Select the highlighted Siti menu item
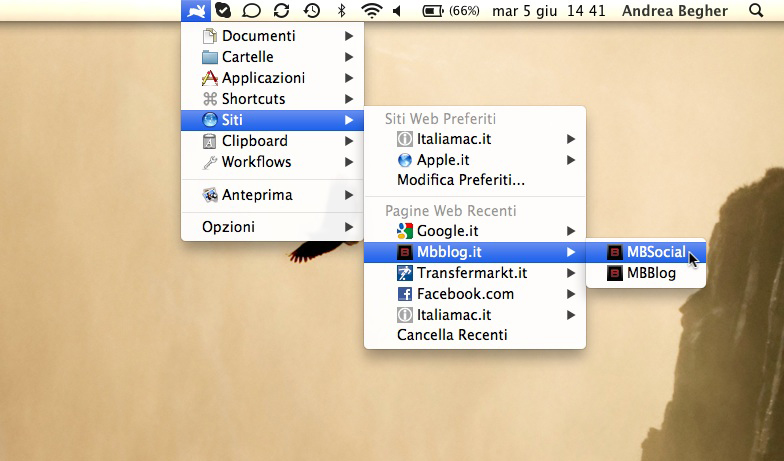This screenshot has width=784, height=461. coord(272,120)
